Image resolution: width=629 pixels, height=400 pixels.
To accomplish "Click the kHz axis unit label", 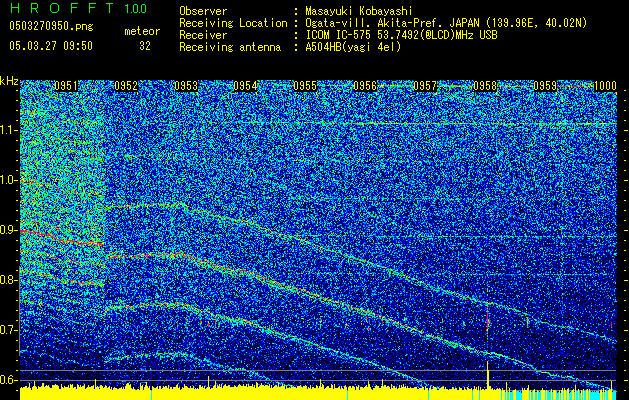I will coord(9,81).
